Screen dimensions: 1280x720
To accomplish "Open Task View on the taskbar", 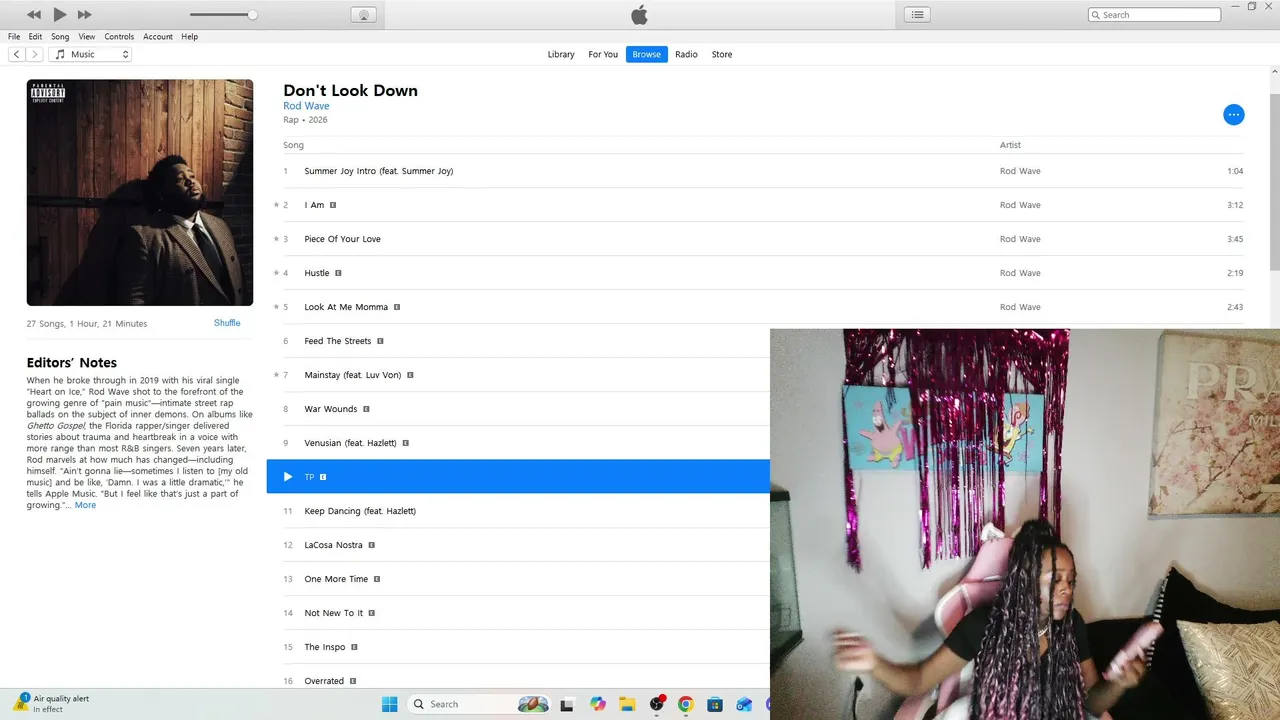I will [567, 704].
